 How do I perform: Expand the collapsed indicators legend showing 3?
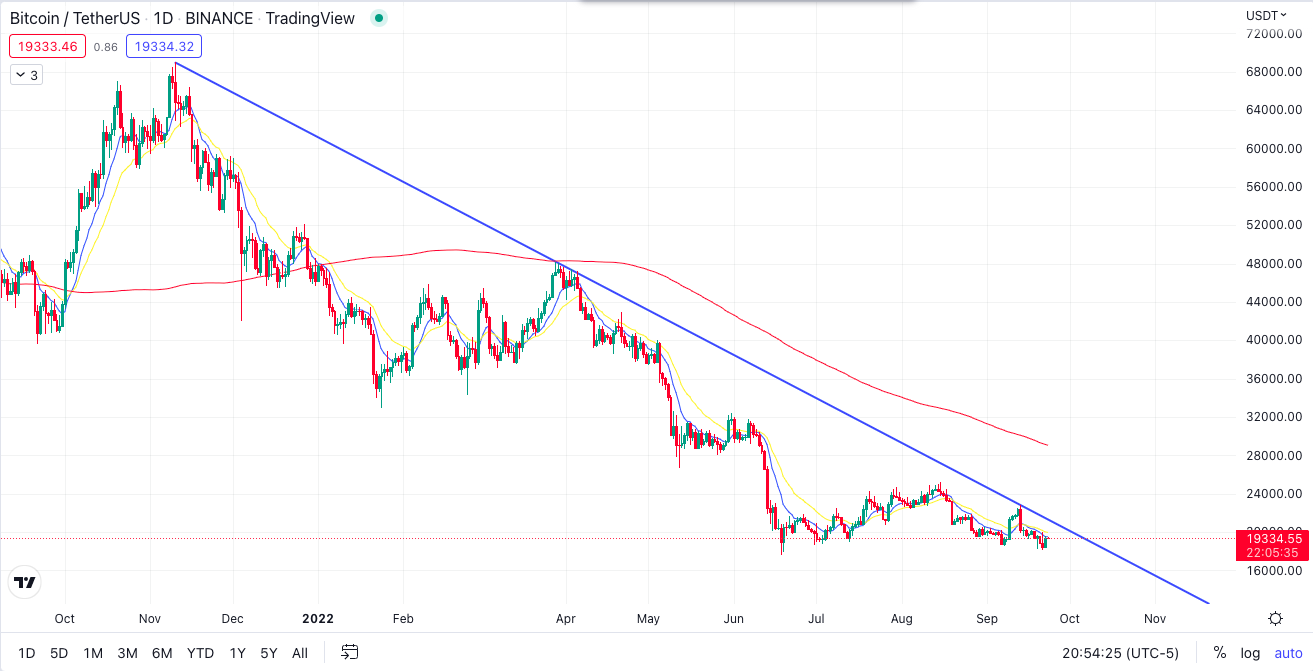tap(26, 75)
